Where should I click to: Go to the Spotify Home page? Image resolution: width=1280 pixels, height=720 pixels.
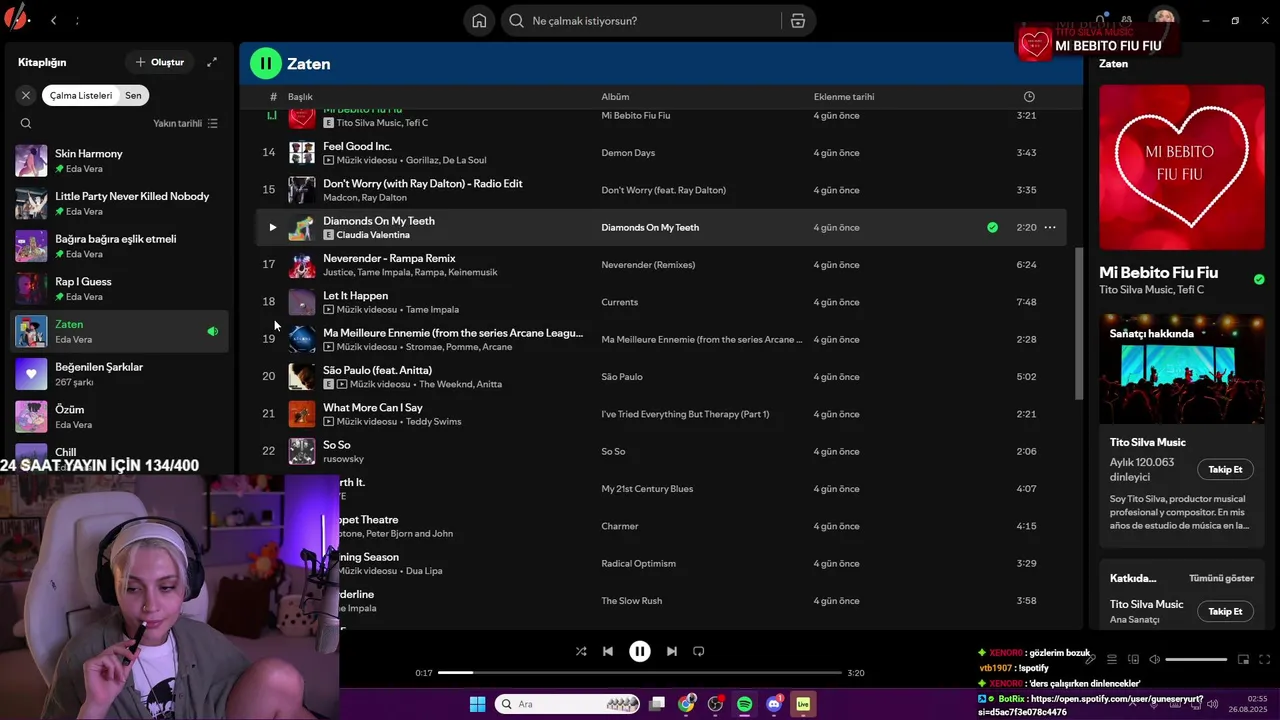(479, 21)
